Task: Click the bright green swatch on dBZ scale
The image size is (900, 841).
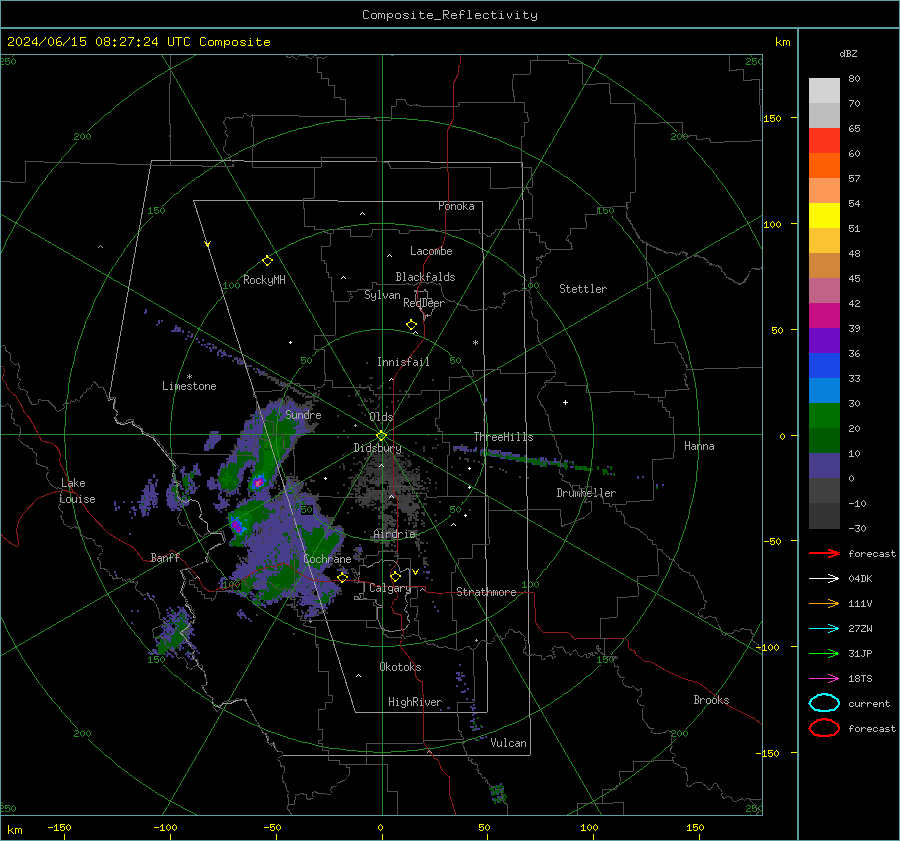Action: pyautogui.click(x=824, y=415)
